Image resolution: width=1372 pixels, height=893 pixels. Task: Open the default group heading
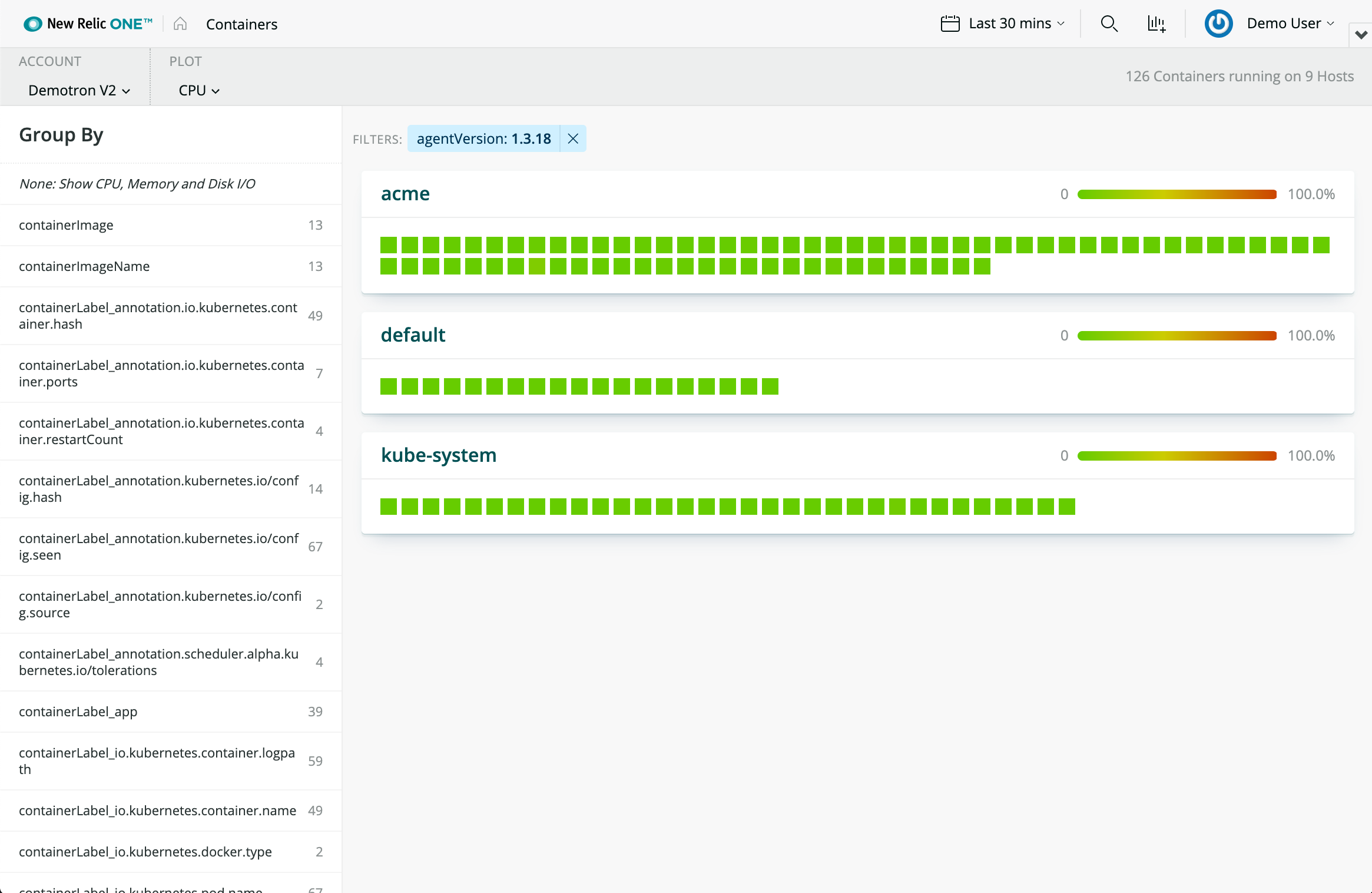(x=413, y=335)
